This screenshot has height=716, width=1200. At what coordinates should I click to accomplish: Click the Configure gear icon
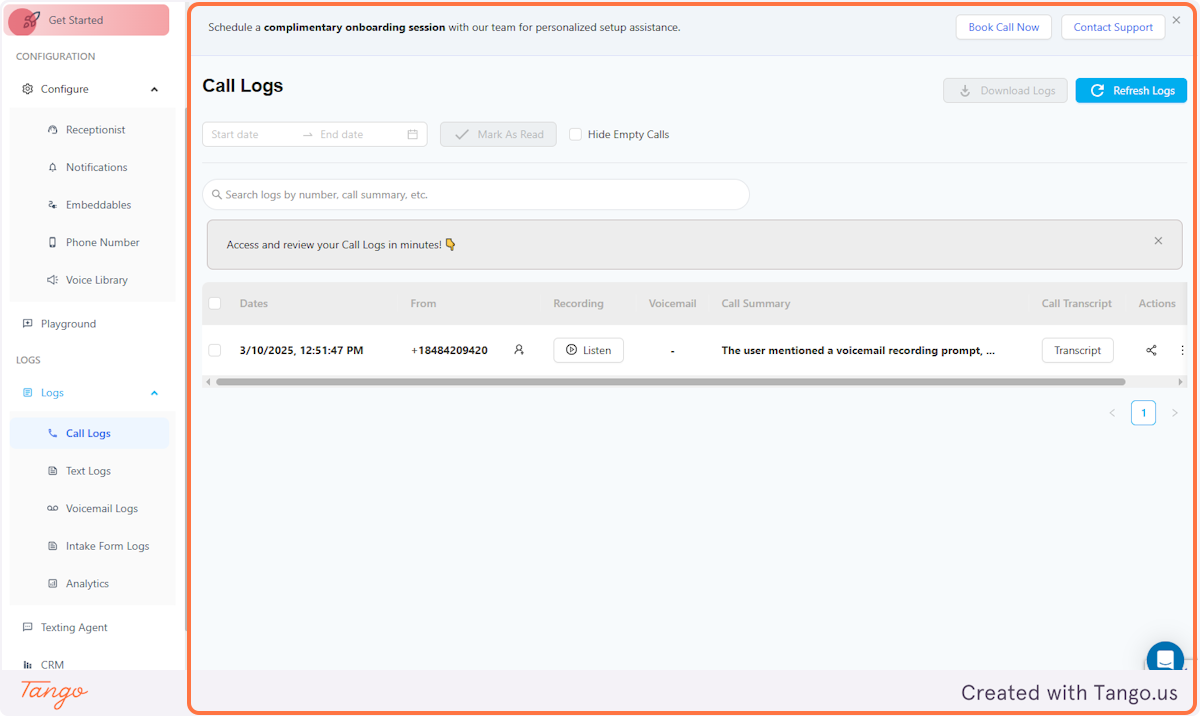(27, 89)
